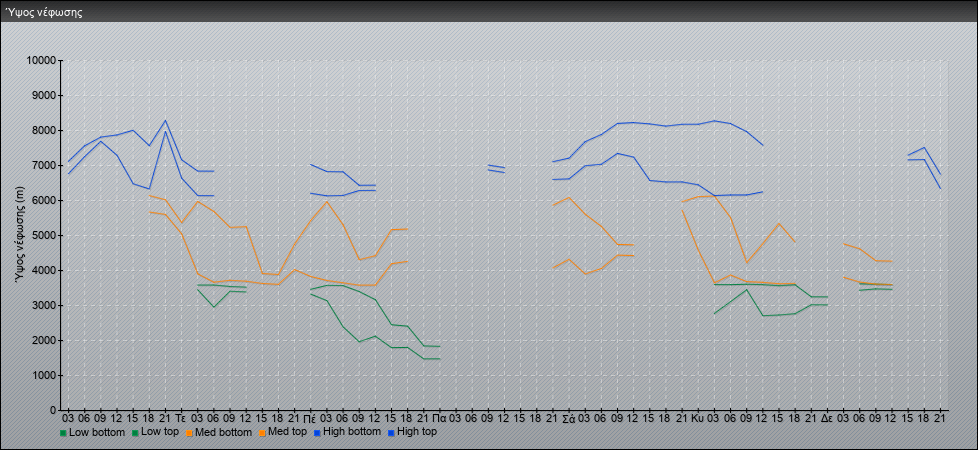Click the Πέ day label on x-axis

tap(310, 417)
